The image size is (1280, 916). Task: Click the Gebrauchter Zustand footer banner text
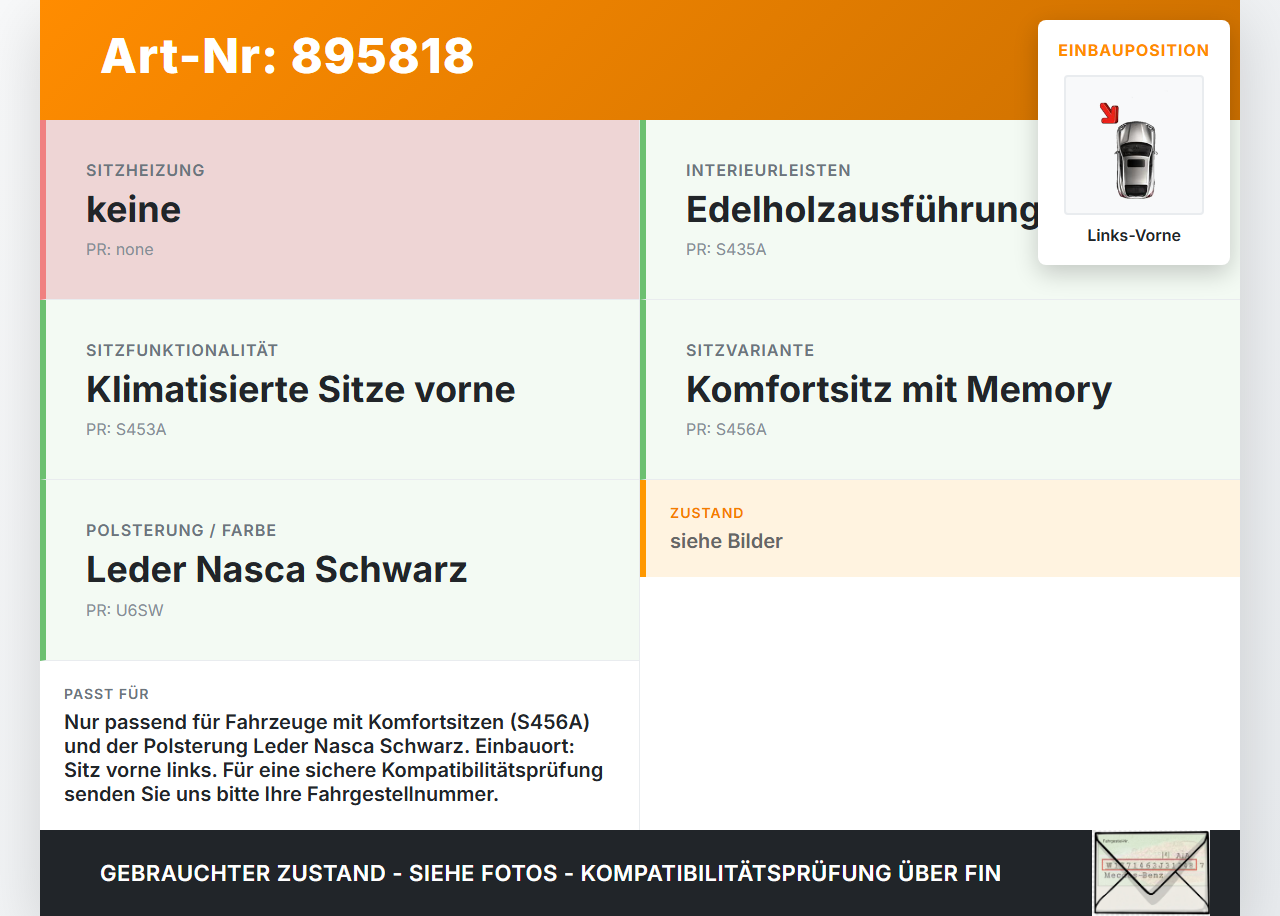(550, 873)
